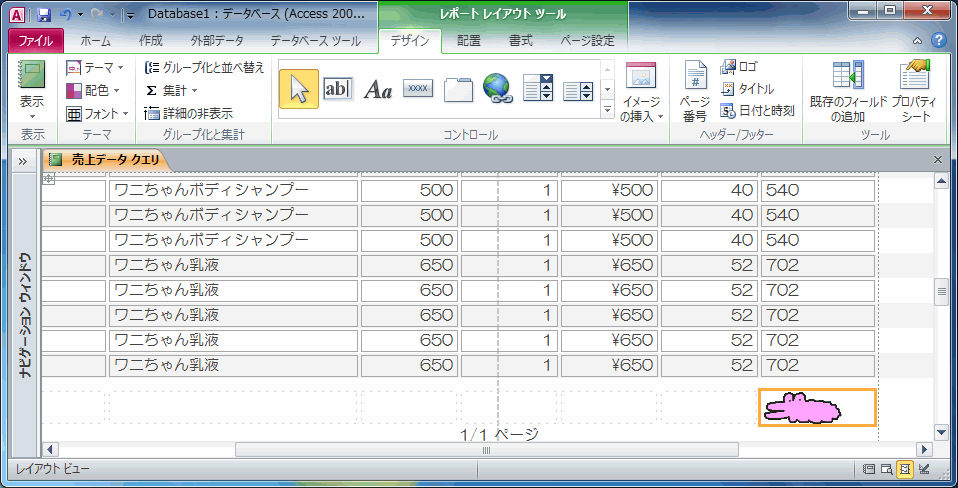Click the ロゴ button
Image resolution: width=958 pixels, height=488 pixels.
(739, 67)
